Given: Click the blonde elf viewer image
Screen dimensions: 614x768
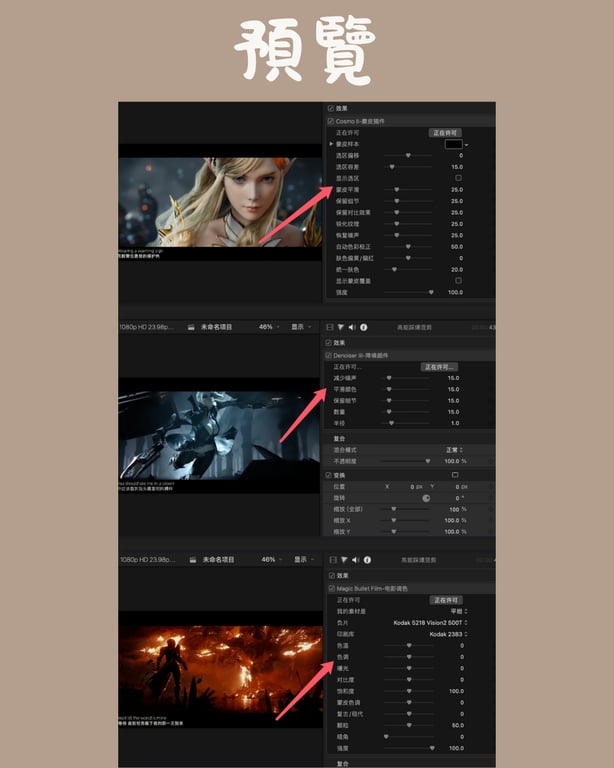Looking at the screenshot, I should pyautogui.click(x=220, y=202).
